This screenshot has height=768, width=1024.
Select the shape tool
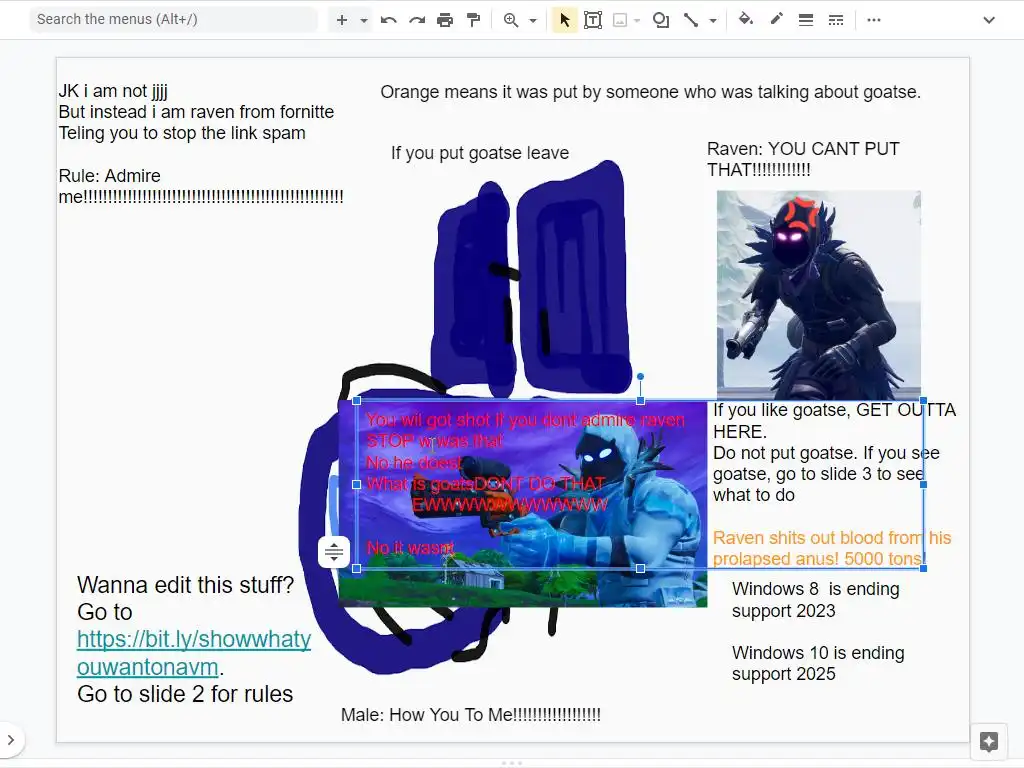[x=661, y=20]
